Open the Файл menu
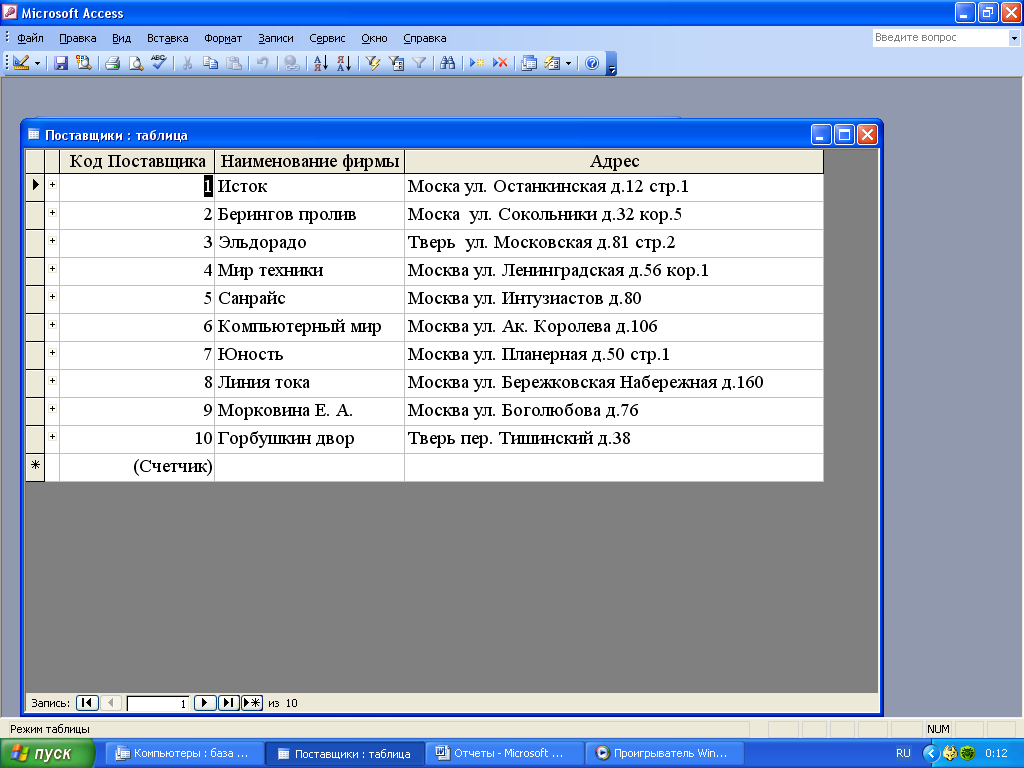Viewport: 1024px width, 768px height. tap(30, 38)
